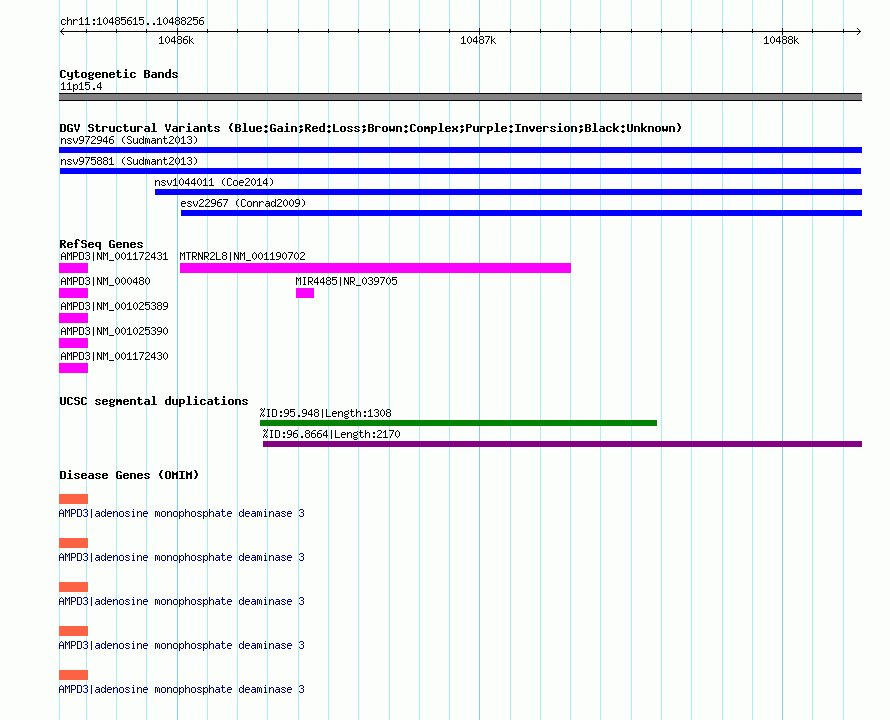This screenshot has width=890, height=720.
Task: Click the magenta block under AMPD3|NM_001172431
Action: click(73, 268)
